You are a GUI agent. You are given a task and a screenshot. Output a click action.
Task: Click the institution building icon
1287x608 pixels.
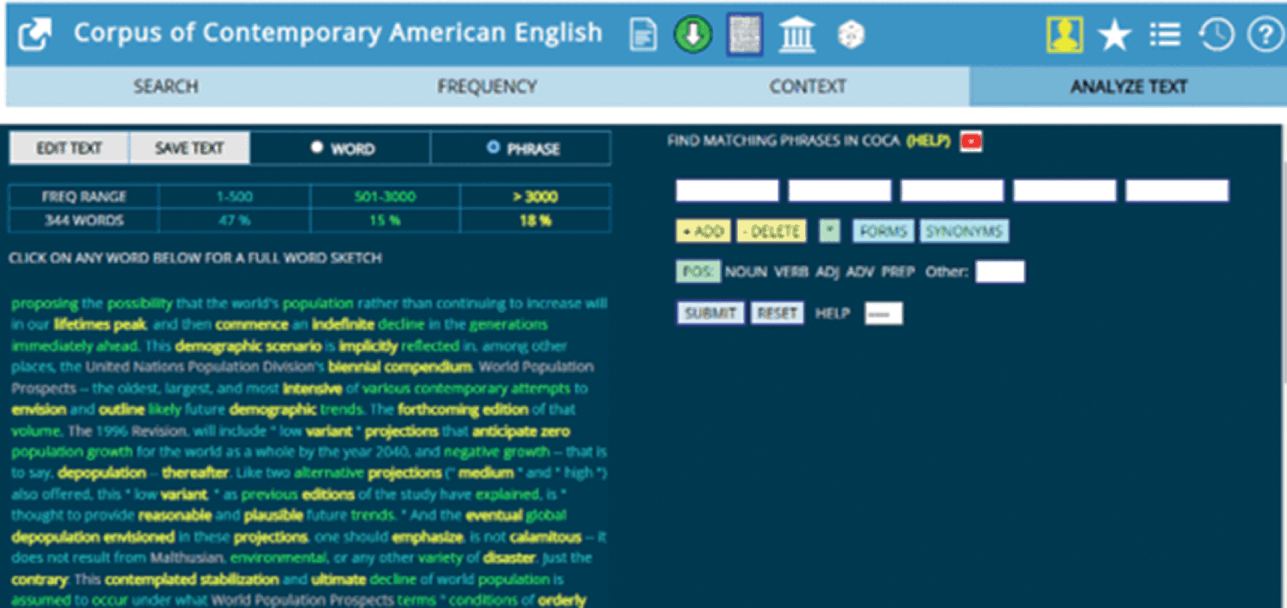pos(796,36)
